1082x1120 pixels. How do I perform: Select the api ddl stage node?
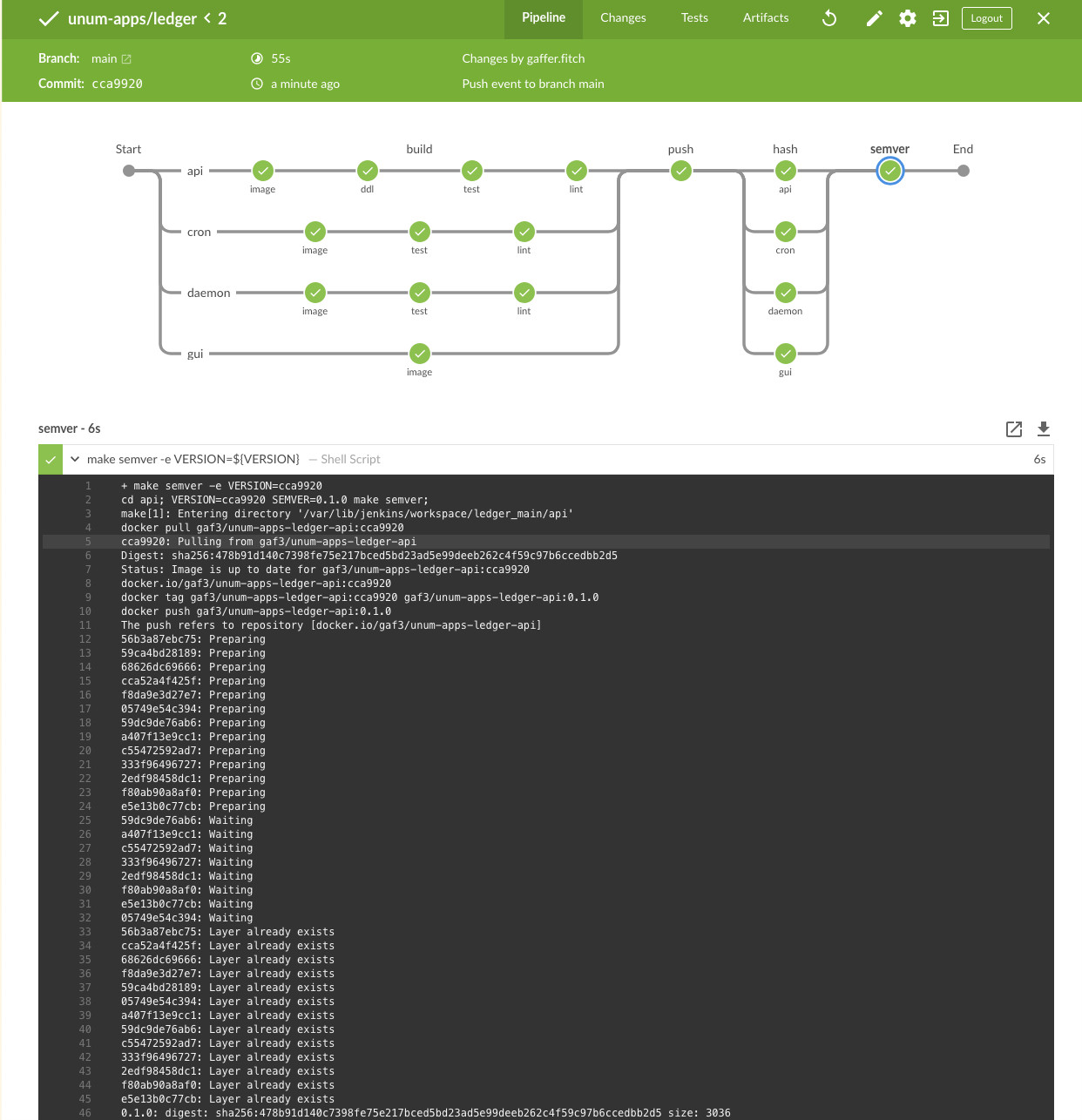coord(368,171)
